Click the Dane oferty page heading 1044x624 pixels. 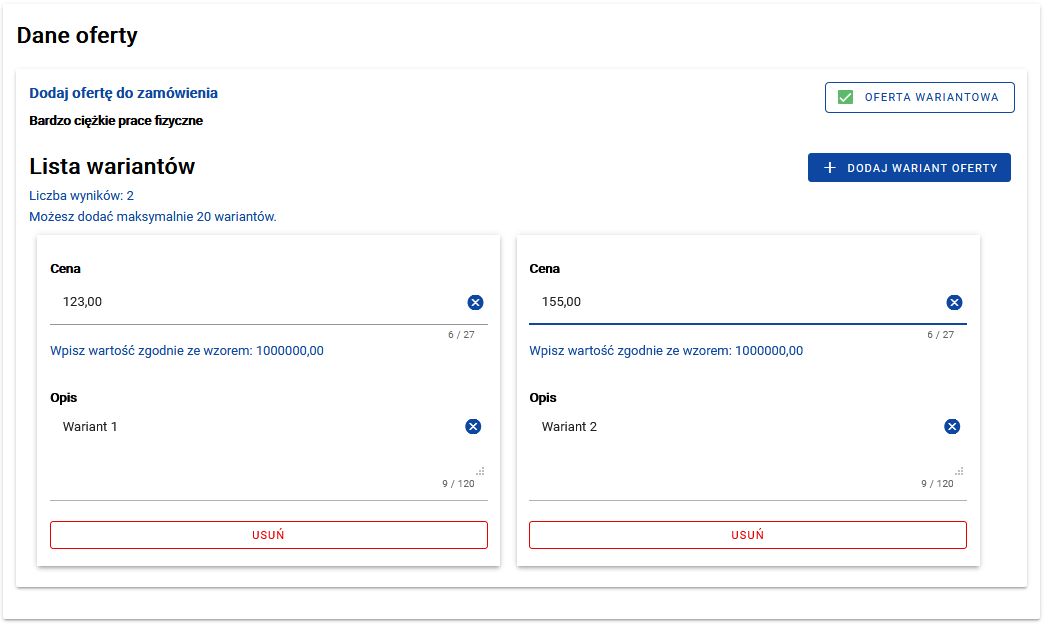[x=77, y=36]
